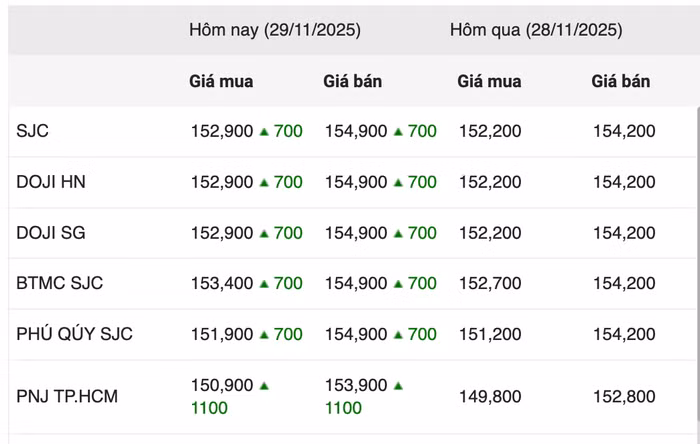Image resolution: width=700 pixels, height=444 pixels.
Task: Click the up arrow in BTMC SJC buy price
Action: [x=264, y=284]
